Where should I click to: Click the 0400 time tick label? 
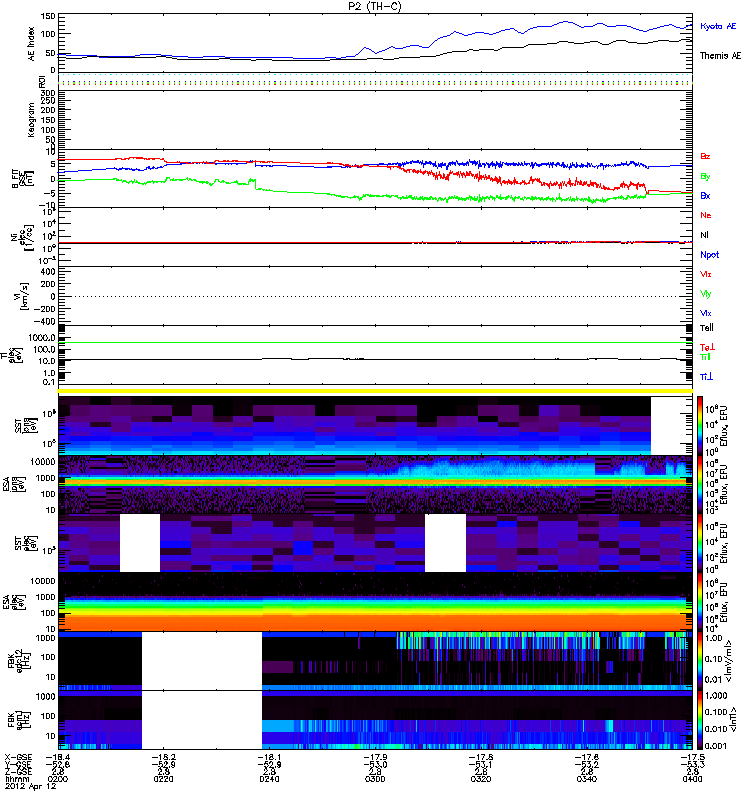pos(692,779)
